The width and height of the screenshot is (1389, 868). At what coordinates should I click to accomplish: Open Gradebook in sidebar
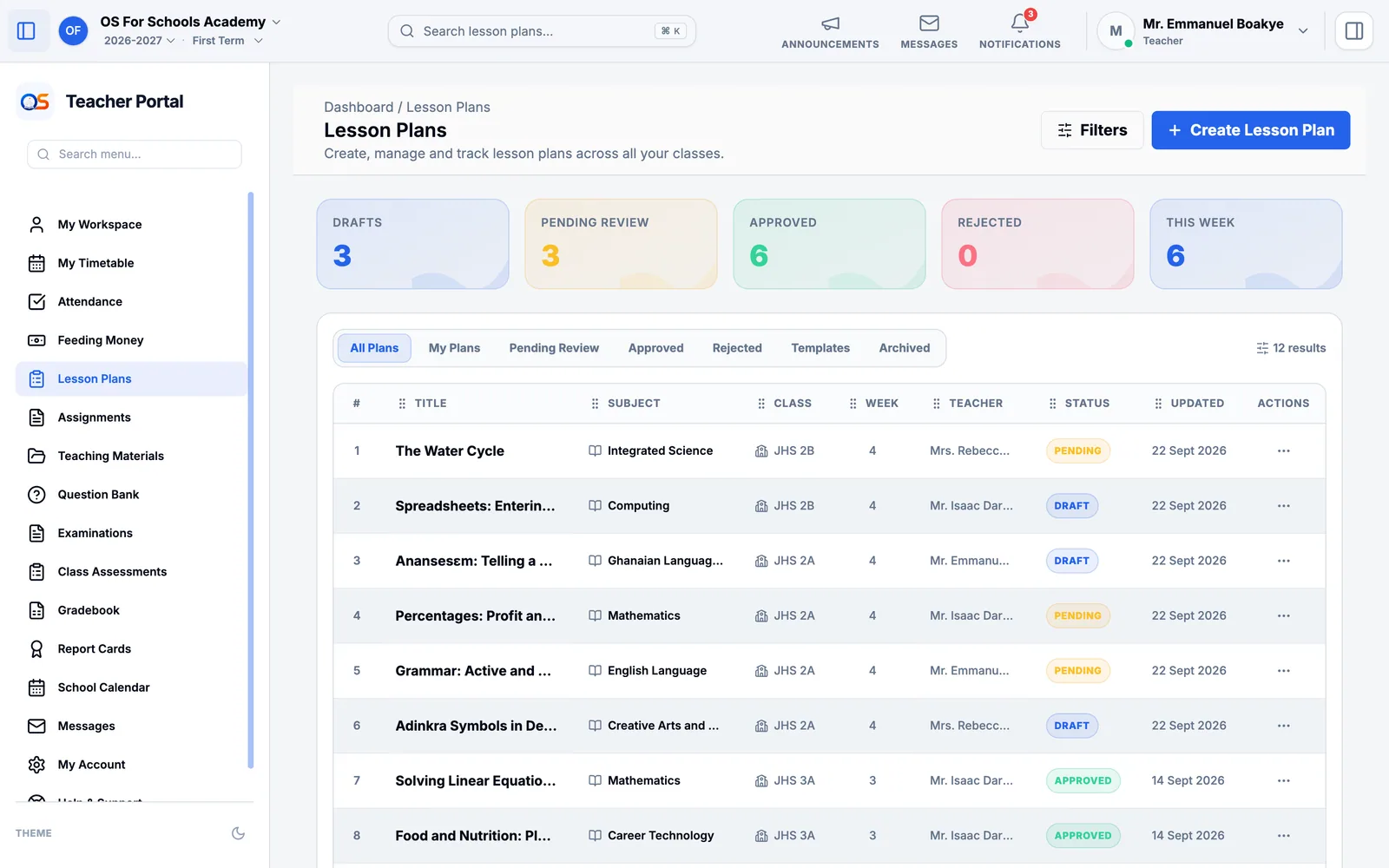point(132,610)
